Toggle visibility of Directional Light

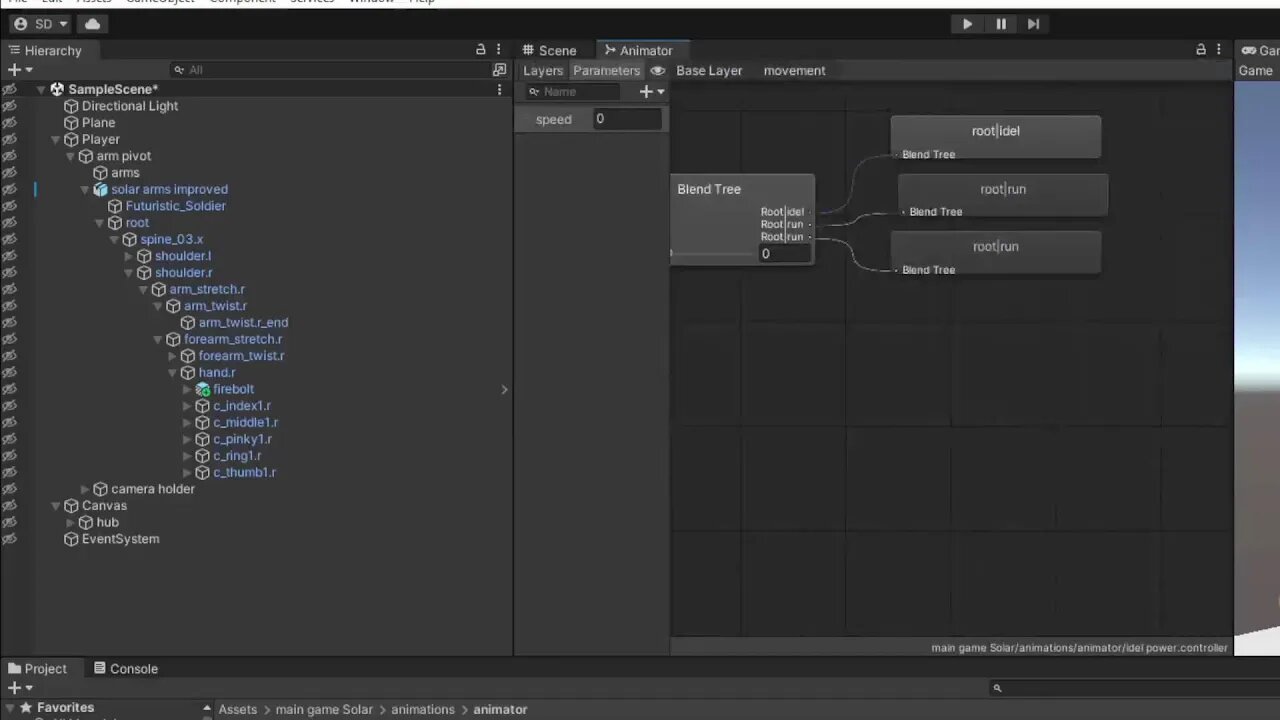pos(10,106)
